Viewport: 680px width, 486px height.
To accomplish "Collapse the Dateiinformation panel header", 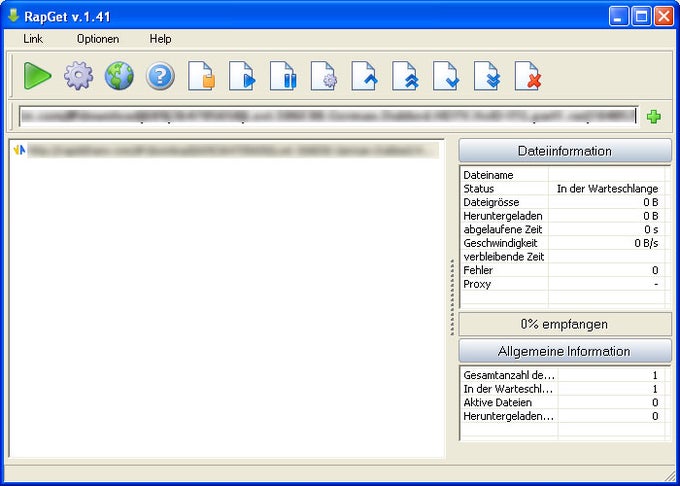I will [565, 151].
